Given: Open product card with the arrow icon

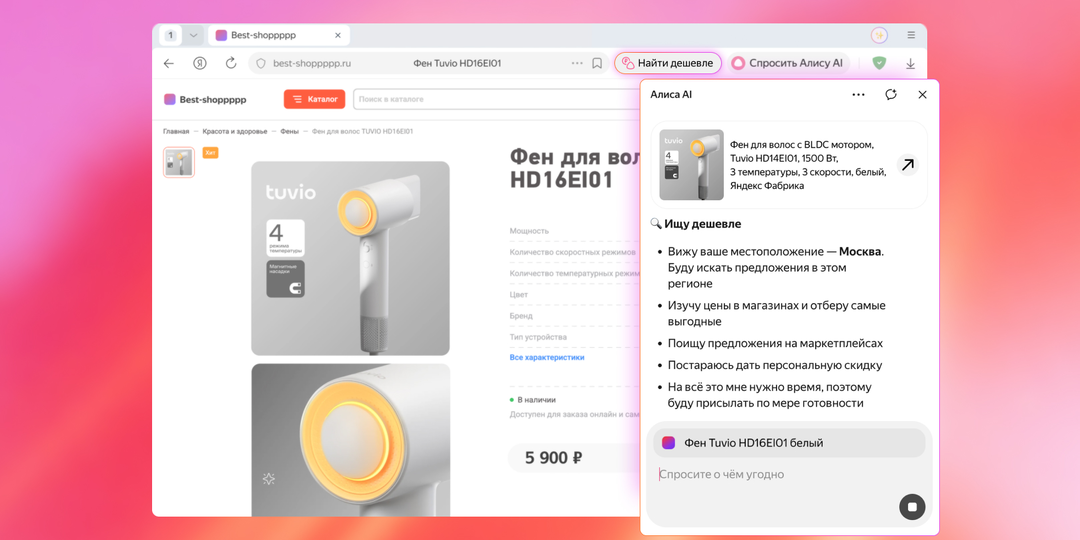Looking at the screenshot, I should [908, 165].
